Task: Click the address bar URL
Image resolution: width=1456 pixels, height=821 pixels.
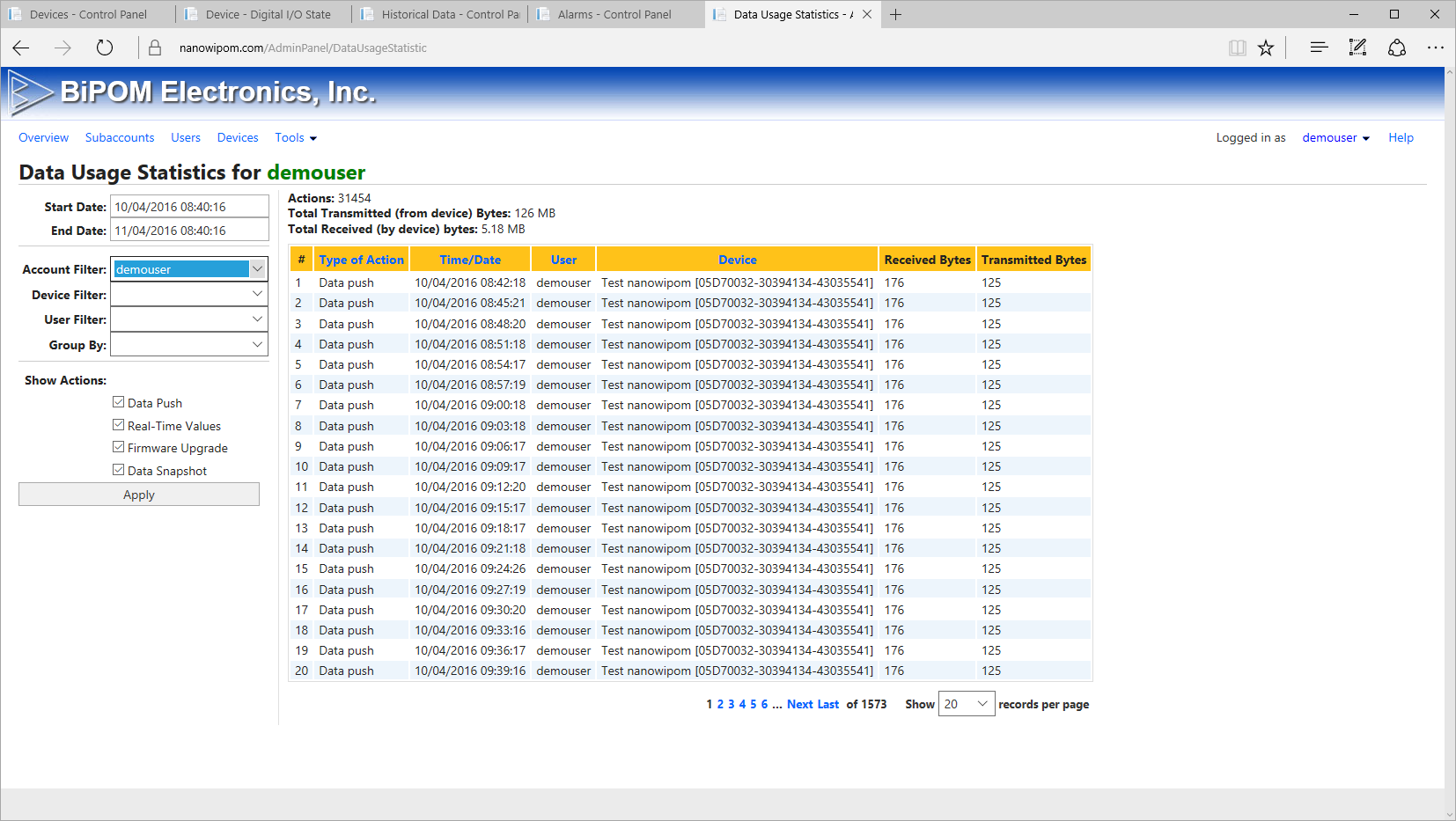Action: [303, 48]
